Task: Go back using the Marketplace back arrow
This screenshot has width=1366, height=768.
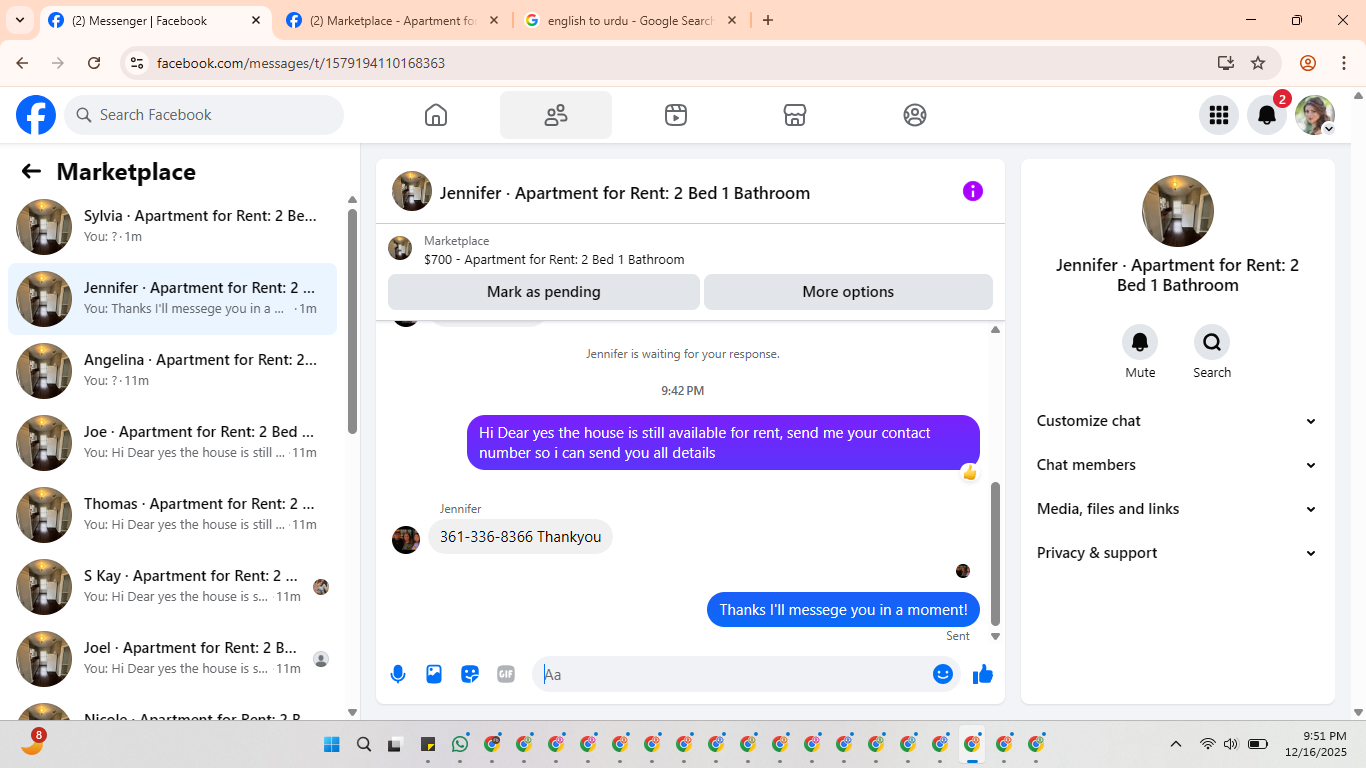Action: 31,171
